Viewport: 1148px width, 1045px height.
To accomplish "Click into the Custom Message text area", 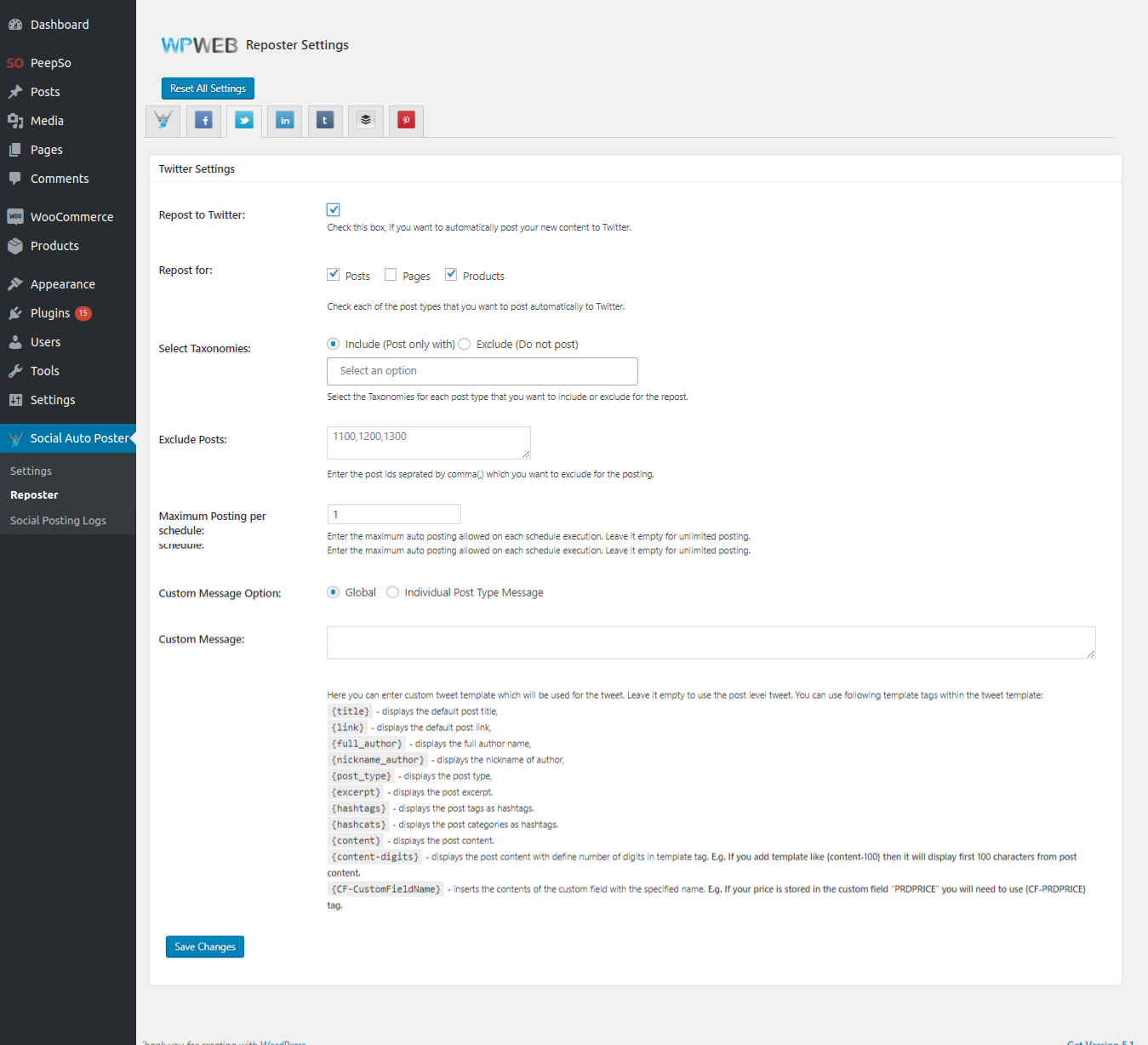I will pos(711,642).
